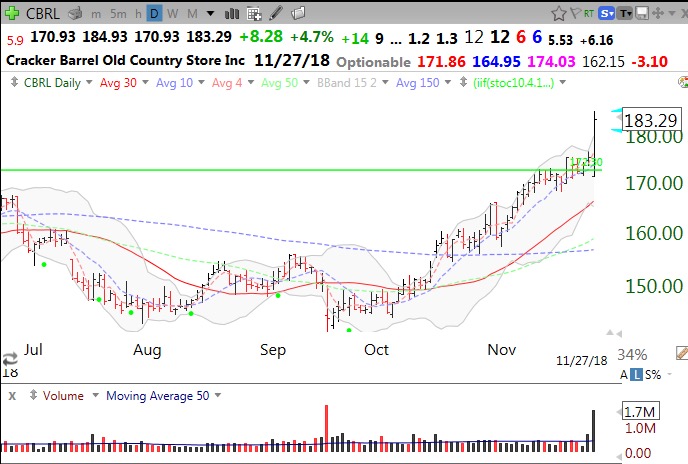This screenshot has height=464, width=688.
Task: Click the Optionable label
Action: pyautogui.click(x=373, y=62)
